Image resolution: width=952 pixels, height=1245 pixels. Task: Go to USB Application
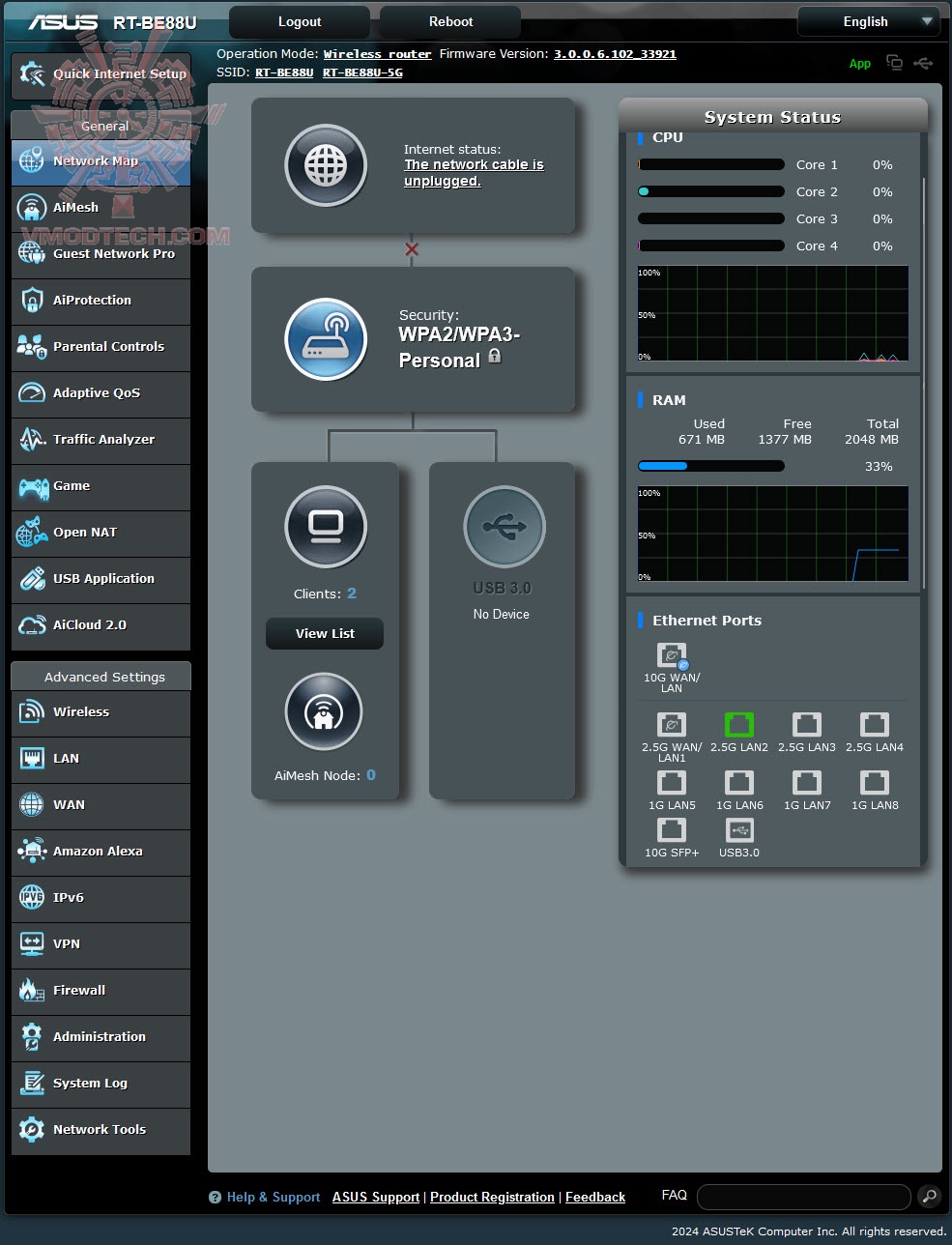[x=101, y=579]
